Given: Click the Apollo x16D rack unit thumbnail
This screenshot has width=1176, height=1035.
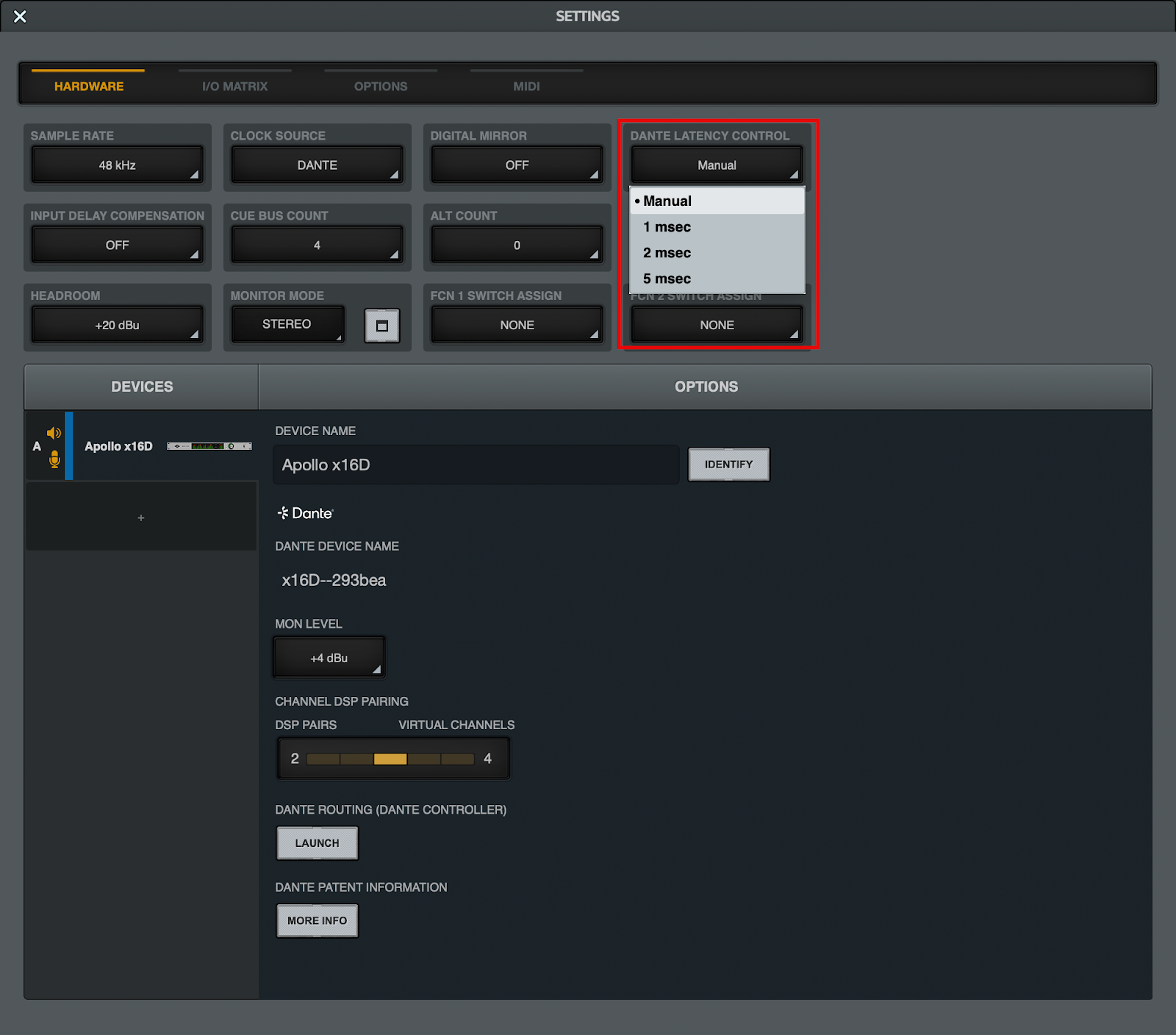Looking at the screenshot, I should 209,446.
